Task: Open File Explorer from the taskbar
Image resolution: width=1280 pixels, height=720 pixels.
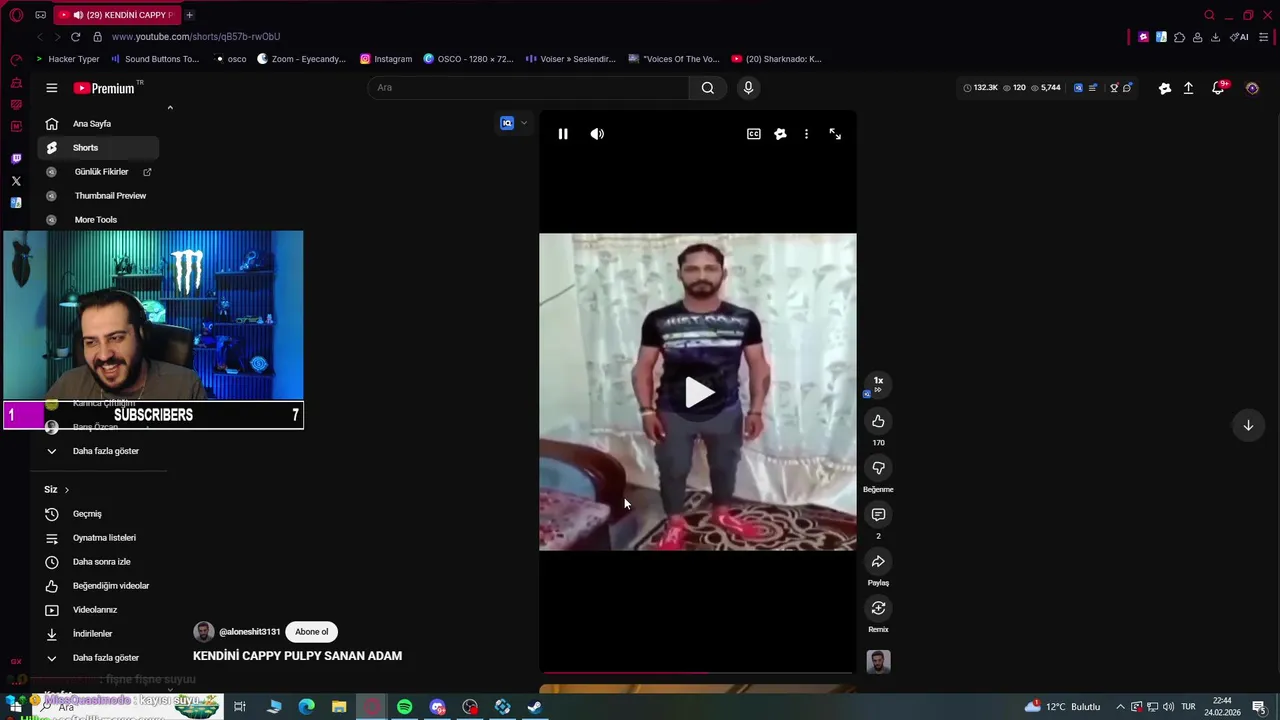Action: tap(339, 707)
